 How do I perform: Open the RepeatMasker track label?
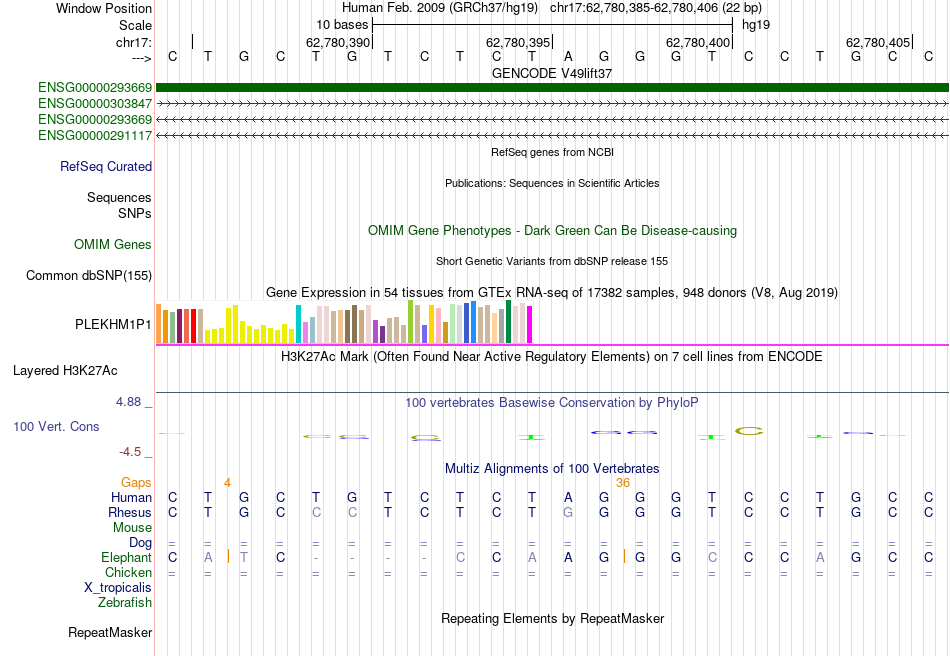pos(110,632)
